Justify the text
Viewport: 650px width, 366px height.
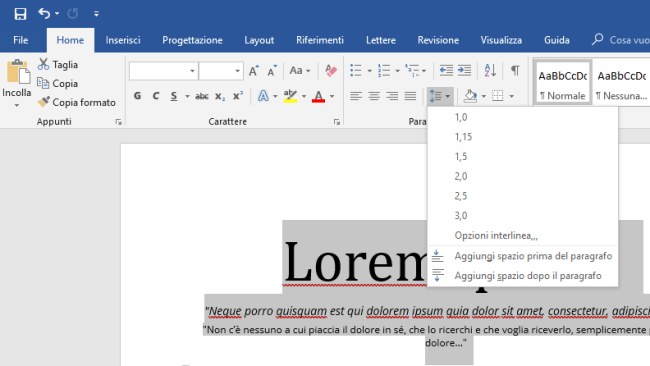pos(410,96)
